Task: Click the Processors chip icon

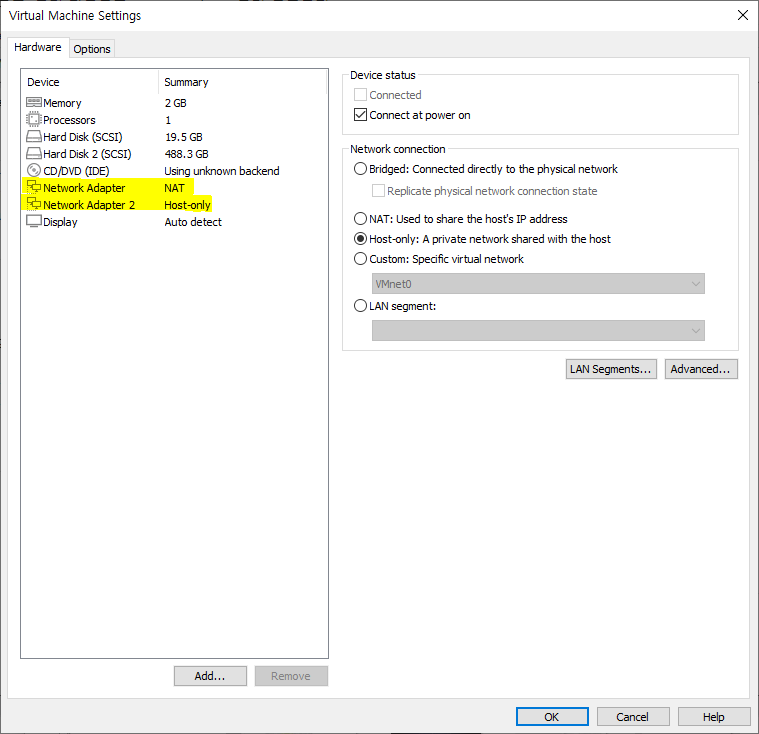Action: point(33,120)
